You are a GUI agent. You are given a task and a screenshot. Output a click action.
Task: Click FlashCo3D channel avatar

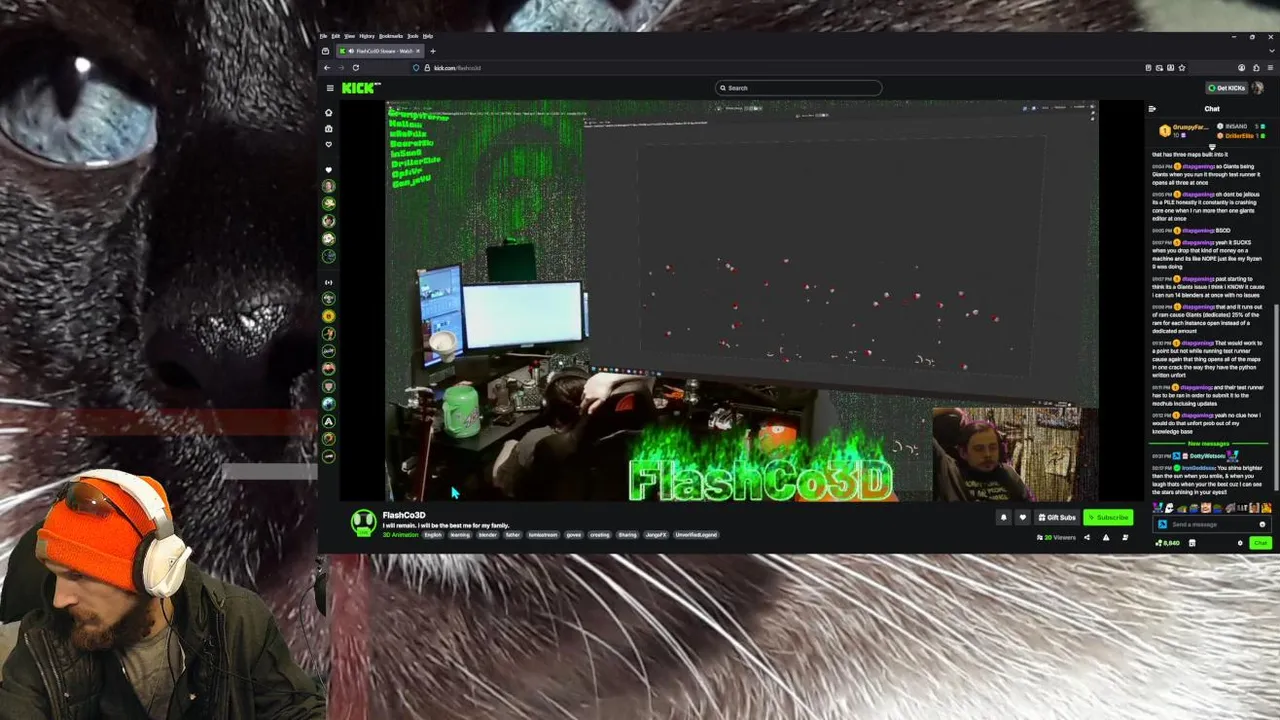363,522
